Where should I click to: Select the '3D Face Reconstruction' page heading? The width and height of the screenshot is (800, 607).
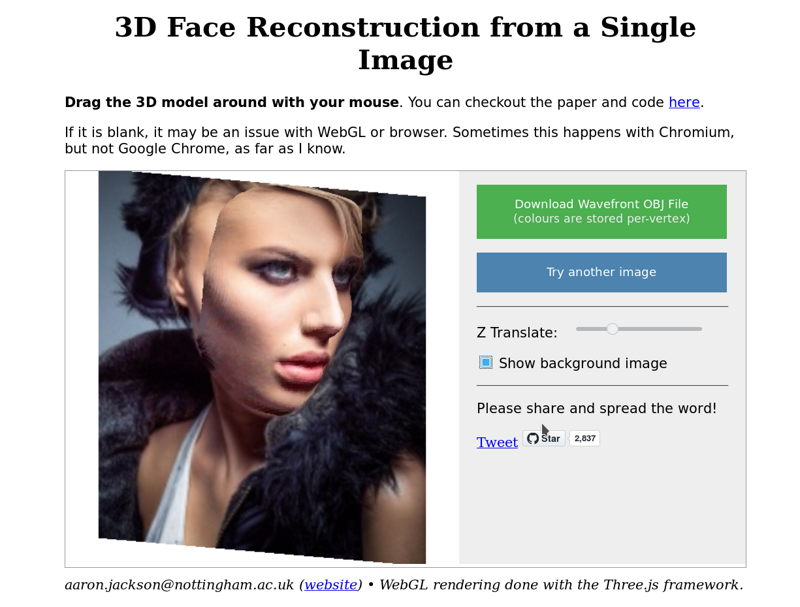[405, 43]
